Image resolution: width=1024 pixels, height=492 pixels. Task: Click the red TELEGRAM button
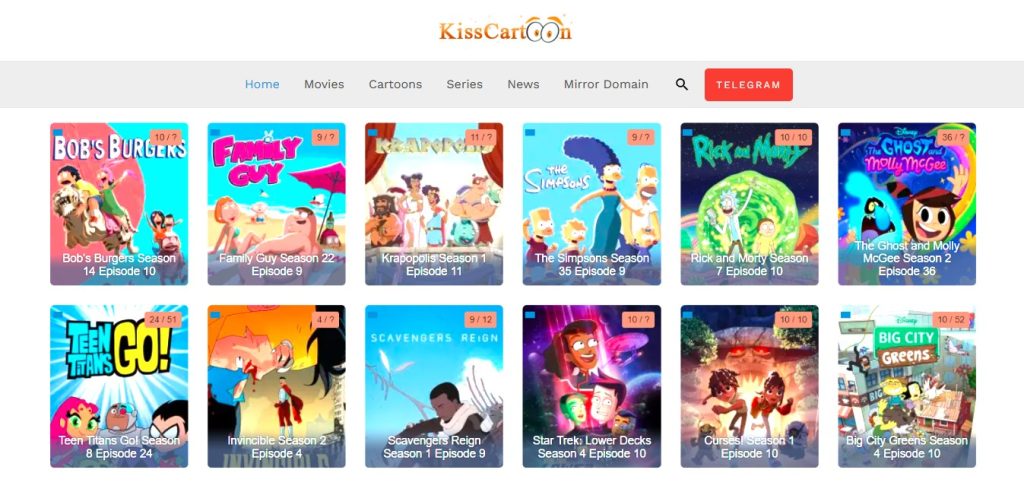pos(748,85)
